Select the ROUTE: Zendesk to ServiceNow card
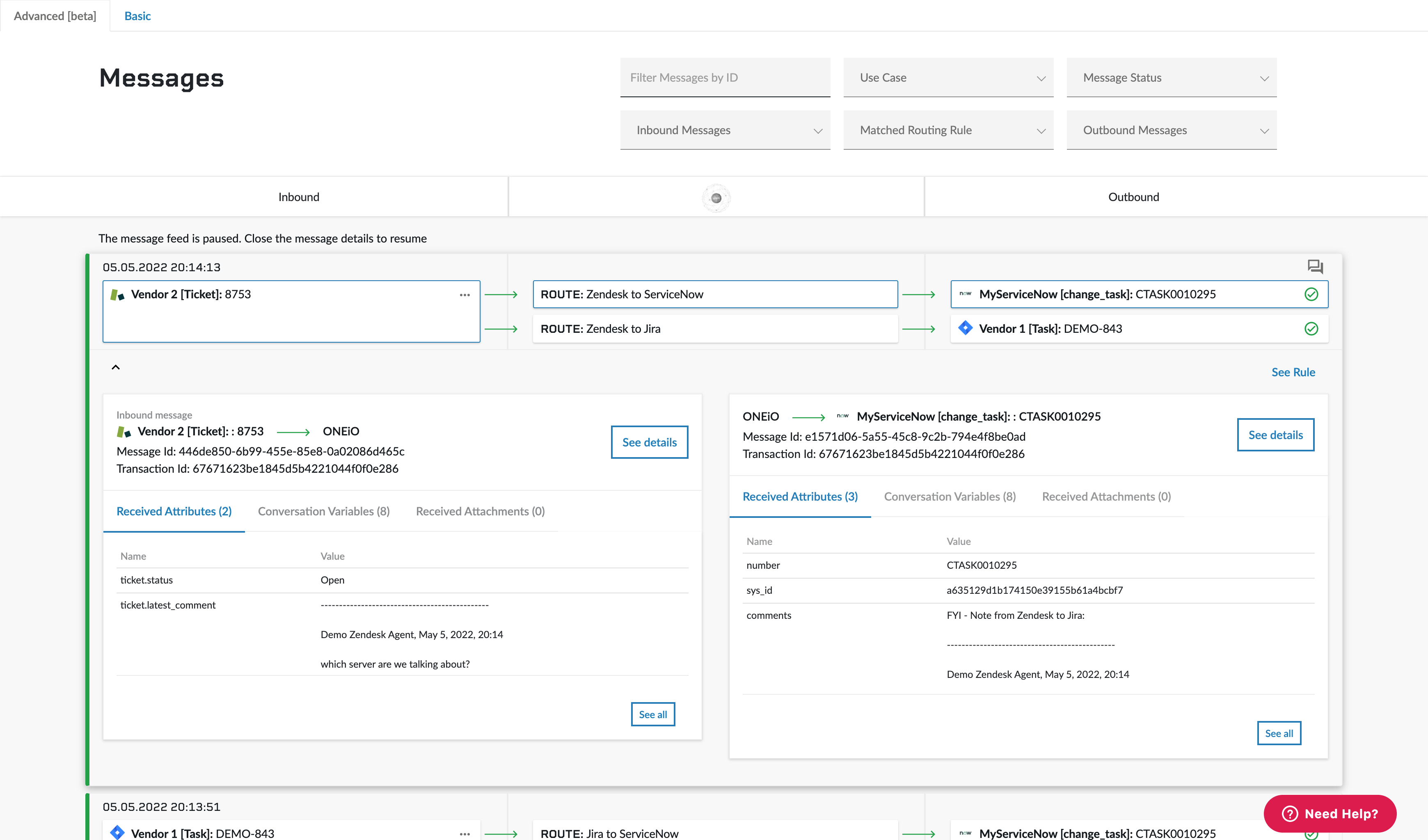This screenshot has height=840, width=1428. pos(715,294)
